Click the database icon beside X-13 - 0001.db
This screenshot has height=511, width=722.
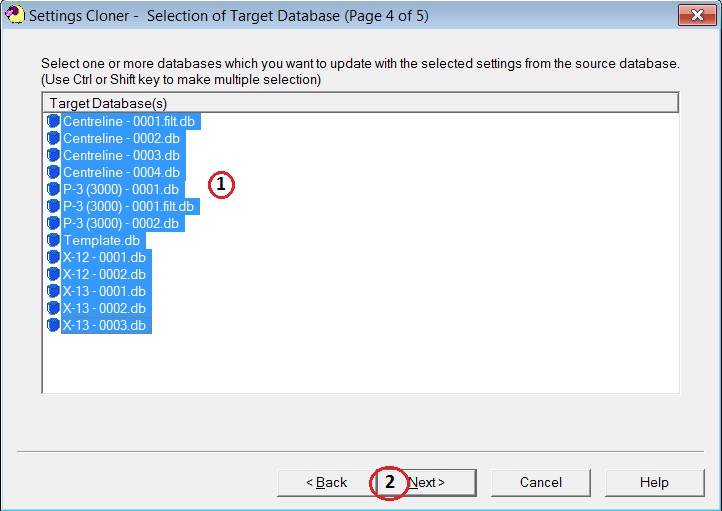pyautogui.click(x=53, y=291)
